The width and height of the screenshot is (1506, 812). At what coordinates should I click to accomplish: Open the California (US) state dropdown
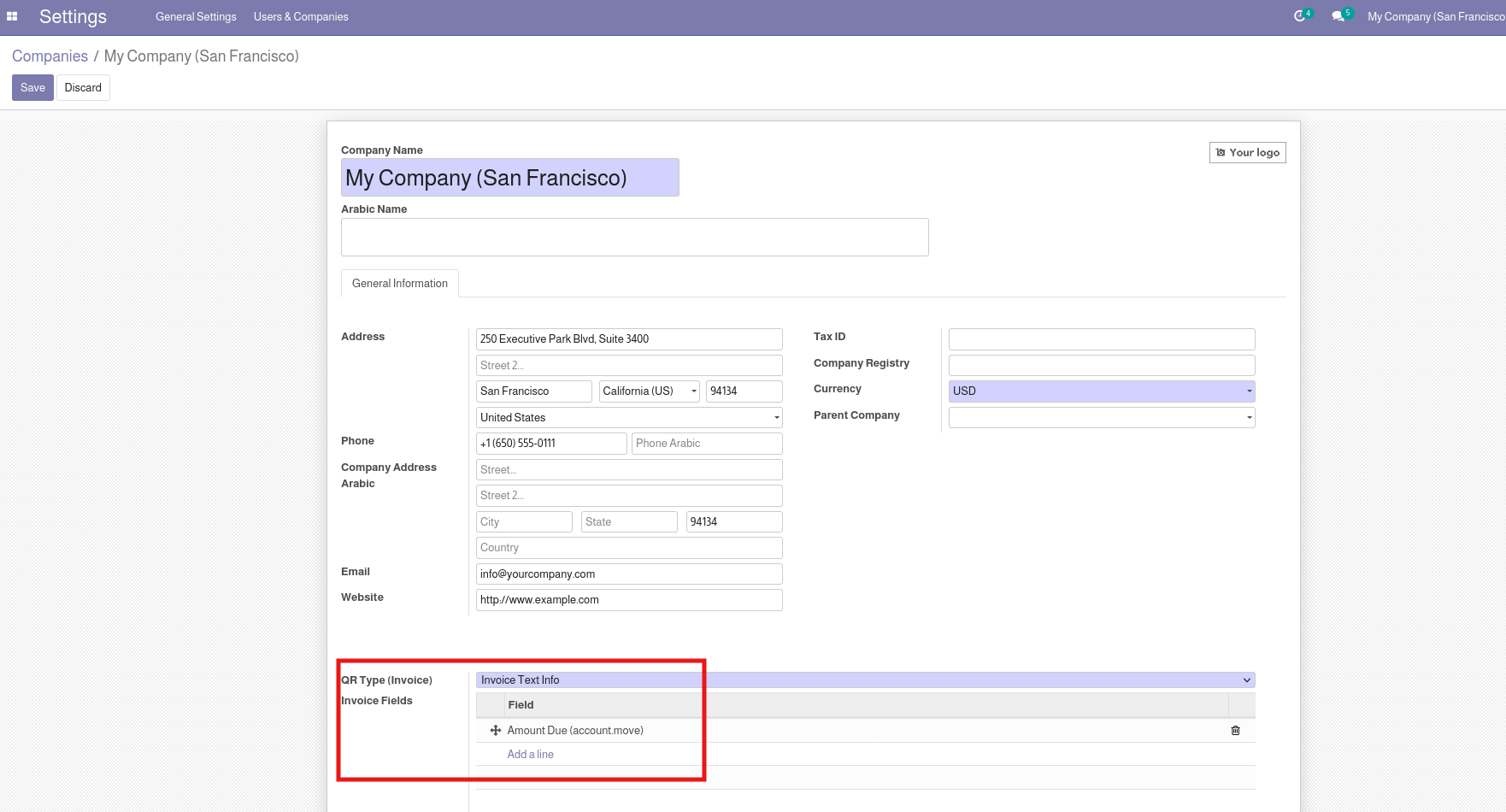point(650,391)
